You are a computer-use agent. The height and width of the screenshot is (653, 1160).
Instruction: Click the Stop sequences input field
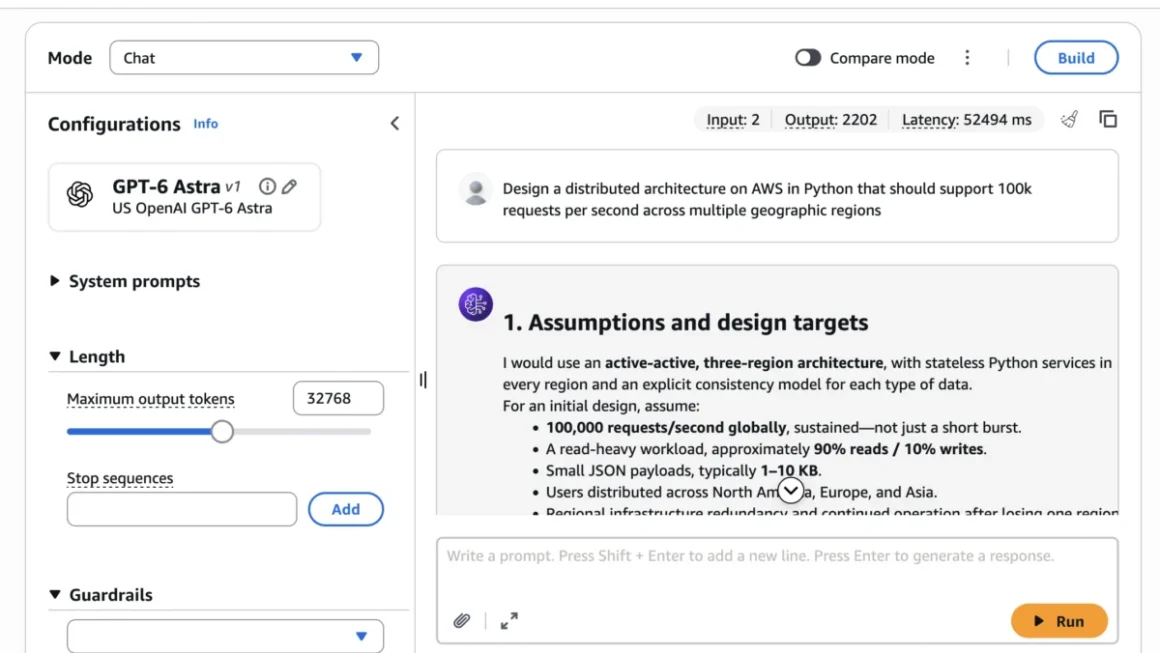[x=182, y=509]
